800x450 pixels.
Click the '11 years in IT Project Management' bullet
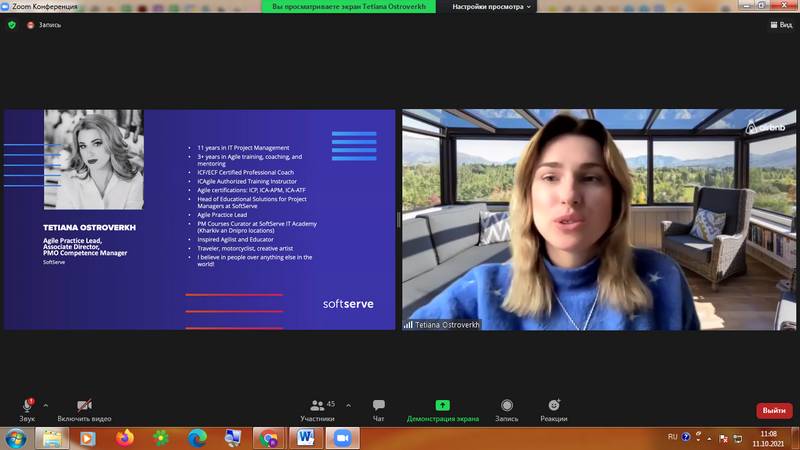click(243, 147)
